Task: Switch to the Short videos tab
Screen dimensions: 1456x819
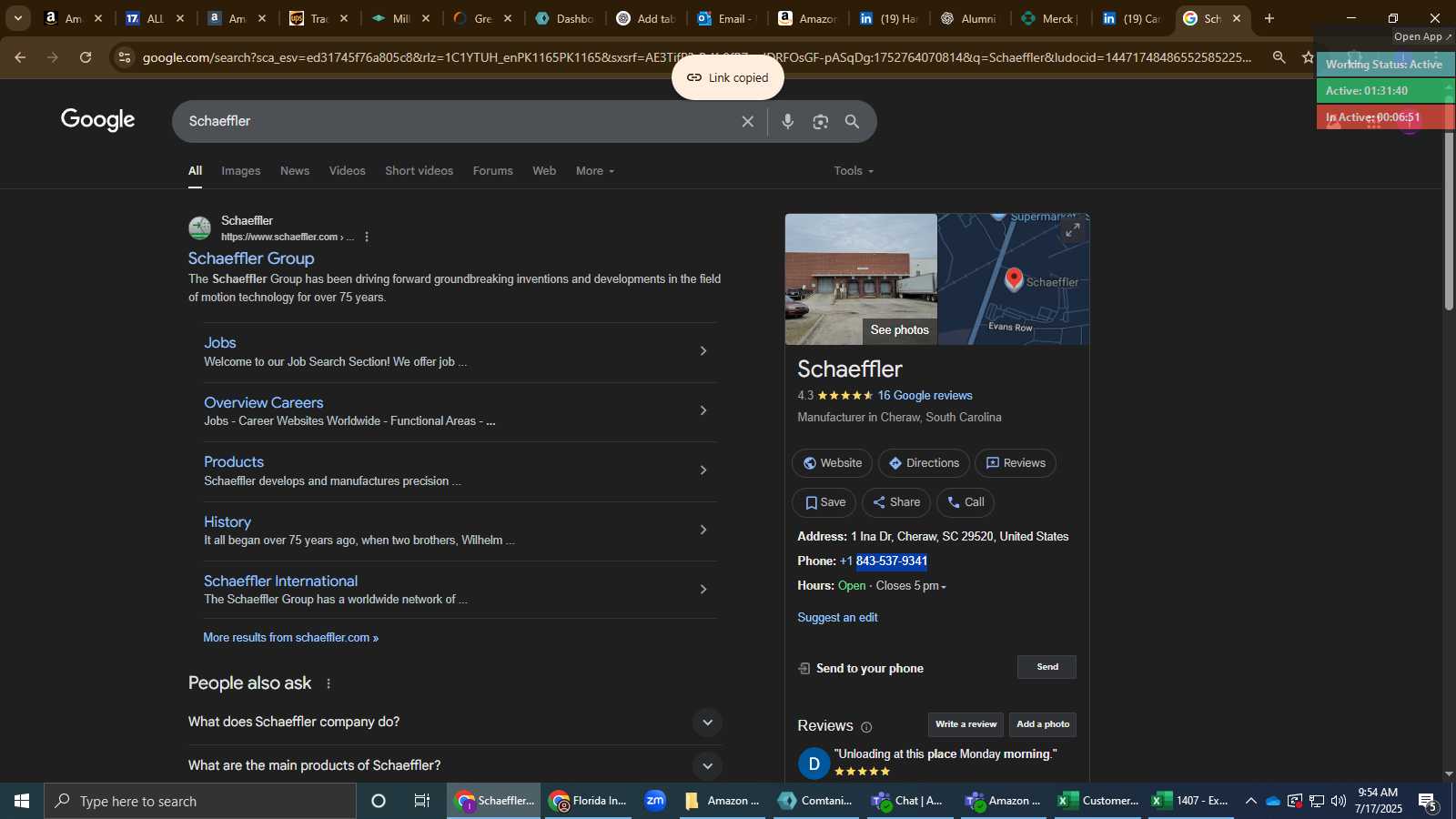Action: tap(419, 171)
